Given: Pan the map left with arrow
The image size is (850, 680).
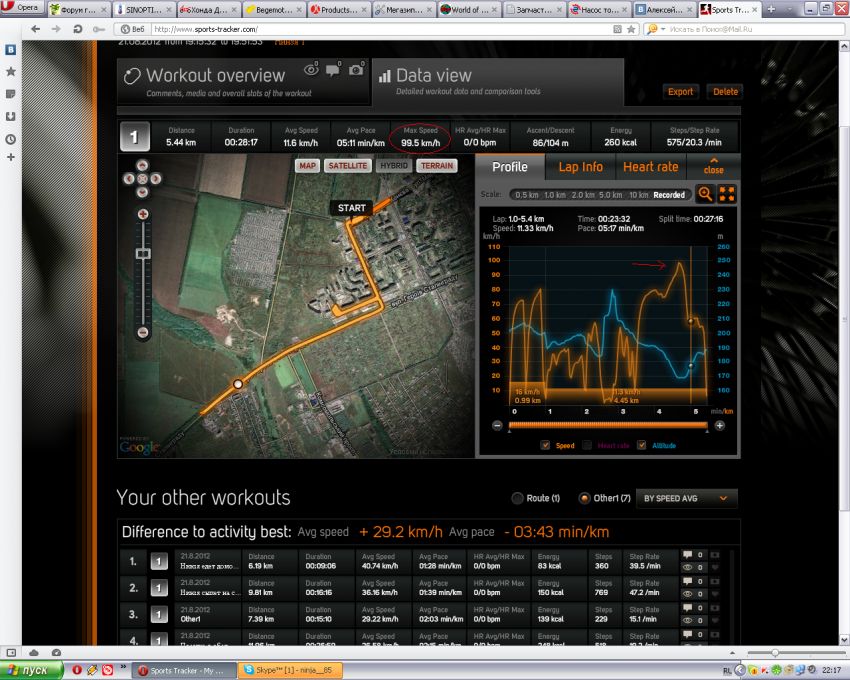Looking at the screenshot, I should [129, 178].
